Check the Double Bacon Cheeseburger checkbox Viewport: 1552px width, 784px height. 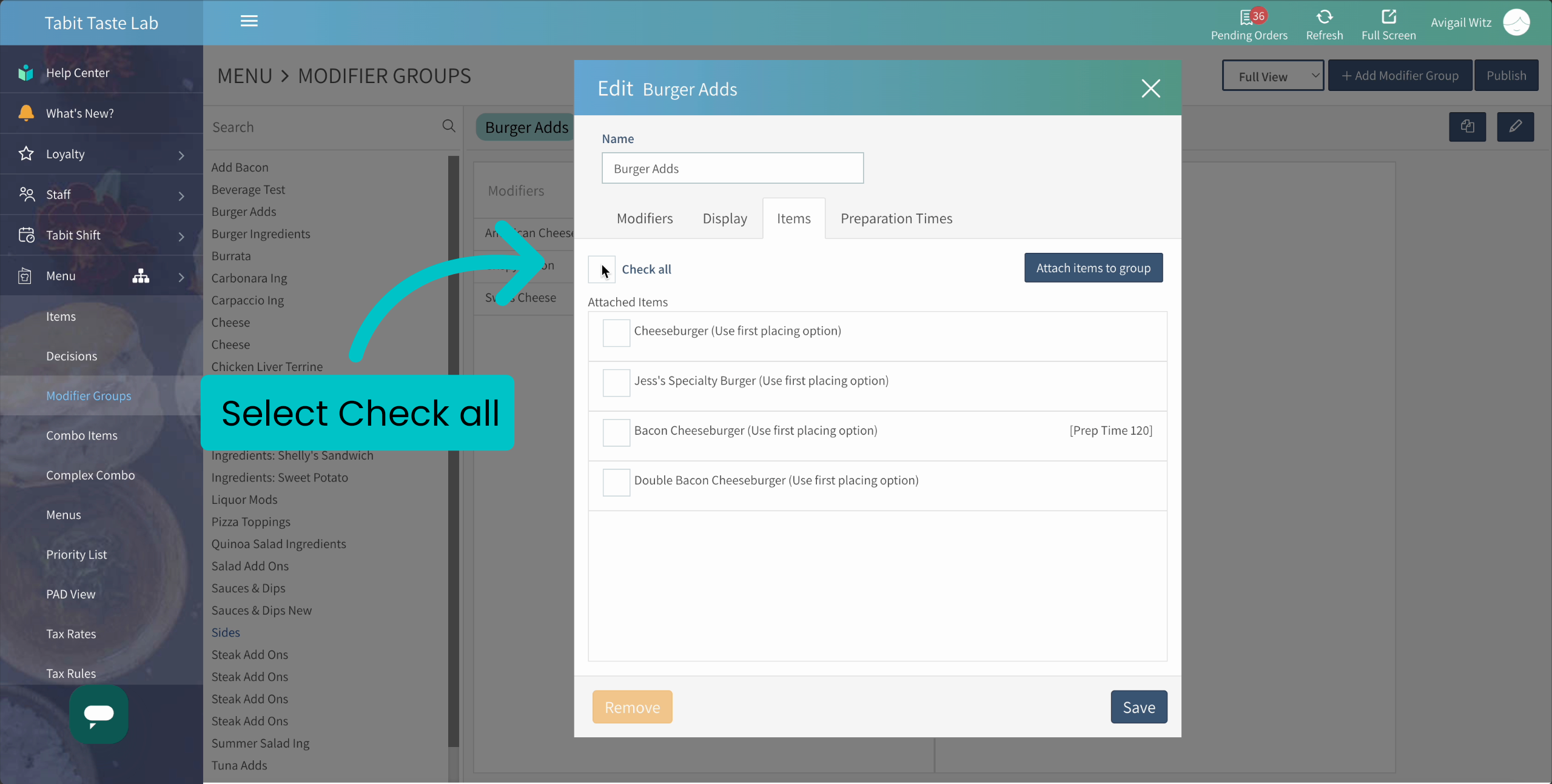pyautogui.click(x=616, y=483)
